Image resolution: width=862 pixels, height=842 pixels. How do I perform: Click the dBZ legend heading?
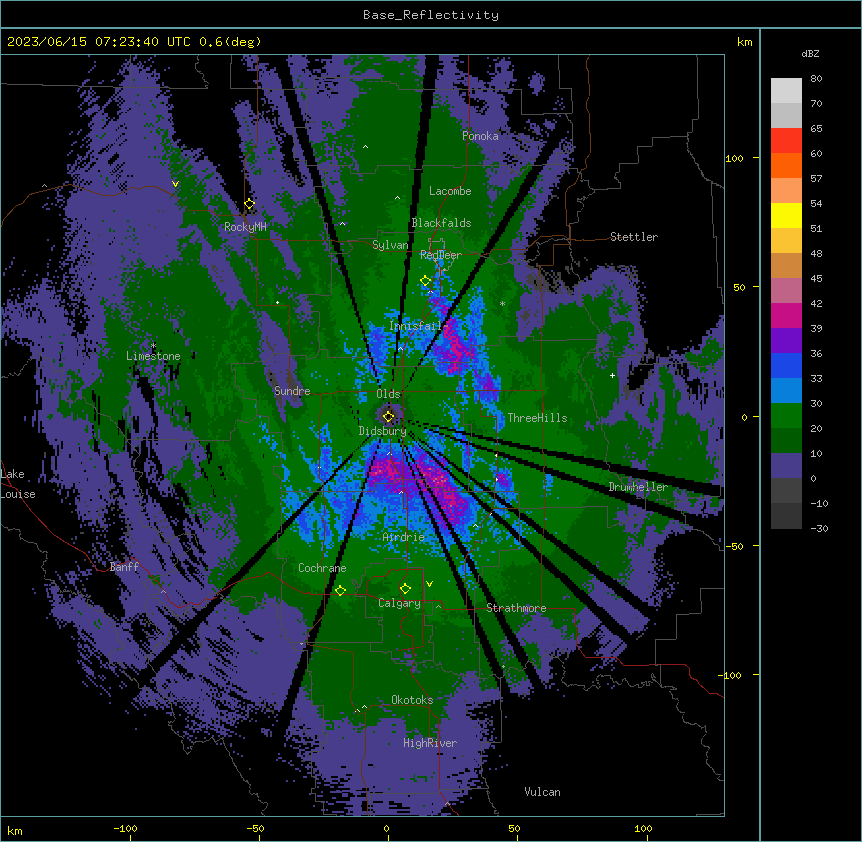pos(810,53)
